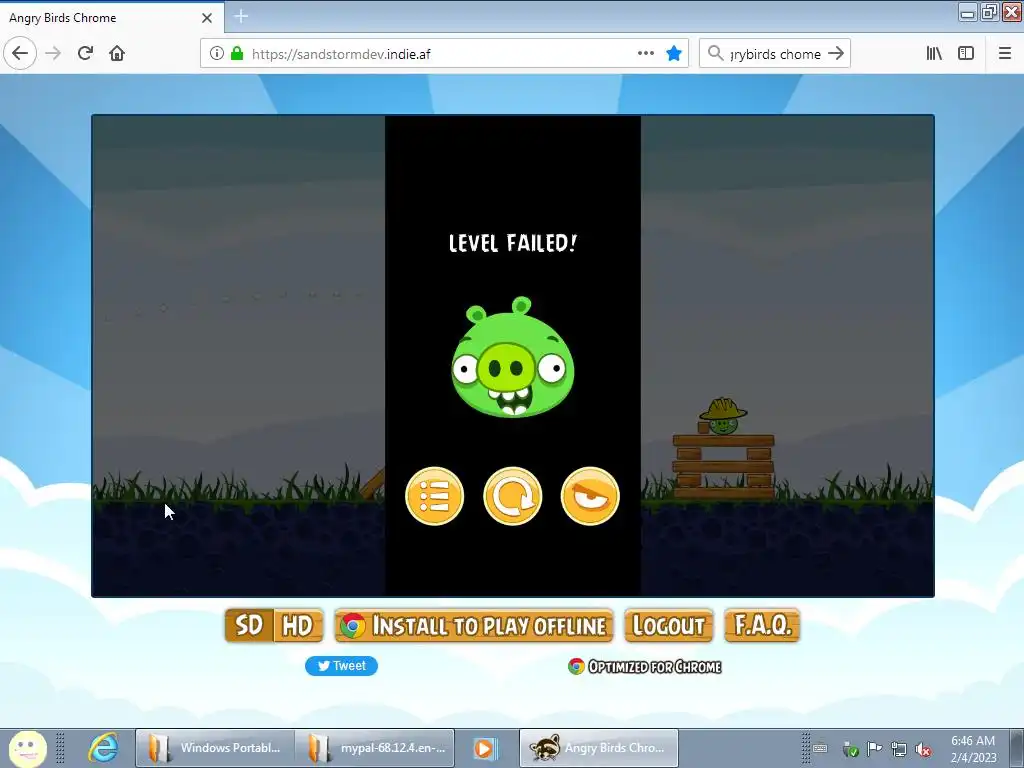Submit search with the arrow button

[836, 54]
